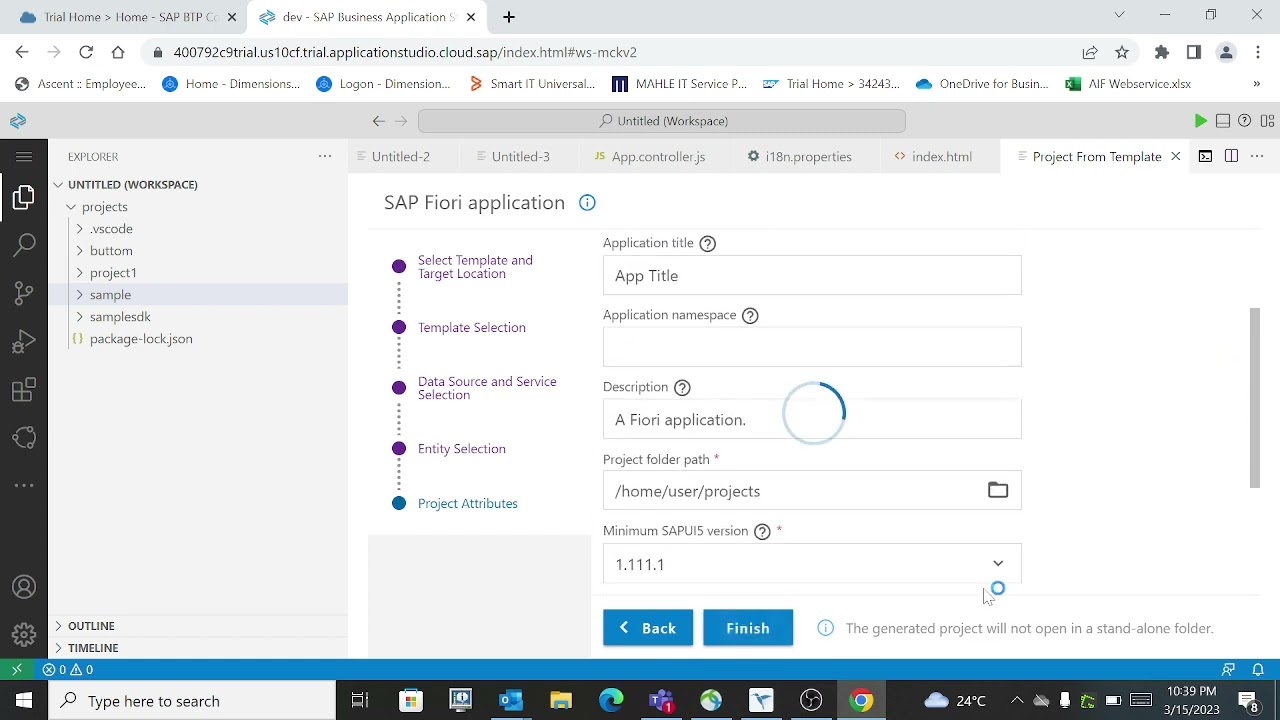Switch to the index.html tab
Screen dimensions: 1280x720
pyautogui.click(x=941, y=157)
